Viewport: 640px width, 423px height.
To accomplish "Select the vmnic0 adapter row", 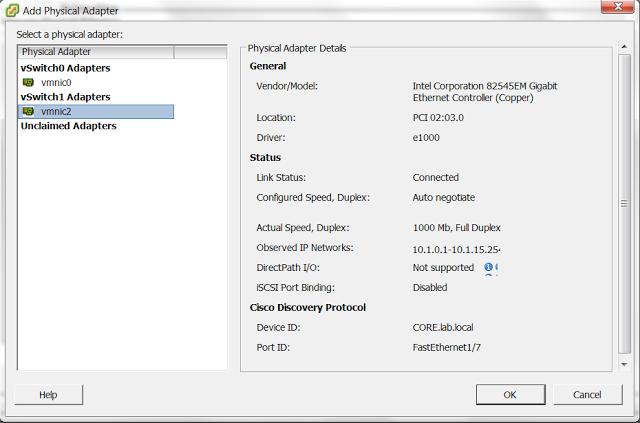I will coord(96,82).
